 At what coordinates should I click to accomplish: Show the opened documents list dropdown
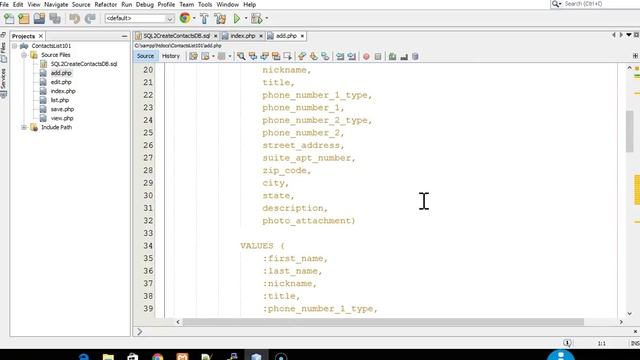[x=629, y=35]
